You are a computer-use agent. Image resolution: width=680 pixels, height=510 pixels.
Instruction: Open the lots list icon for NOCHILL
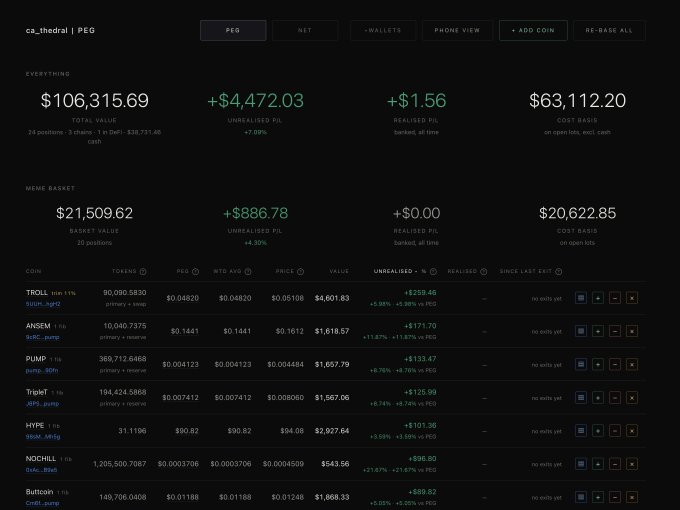point(581,464)
